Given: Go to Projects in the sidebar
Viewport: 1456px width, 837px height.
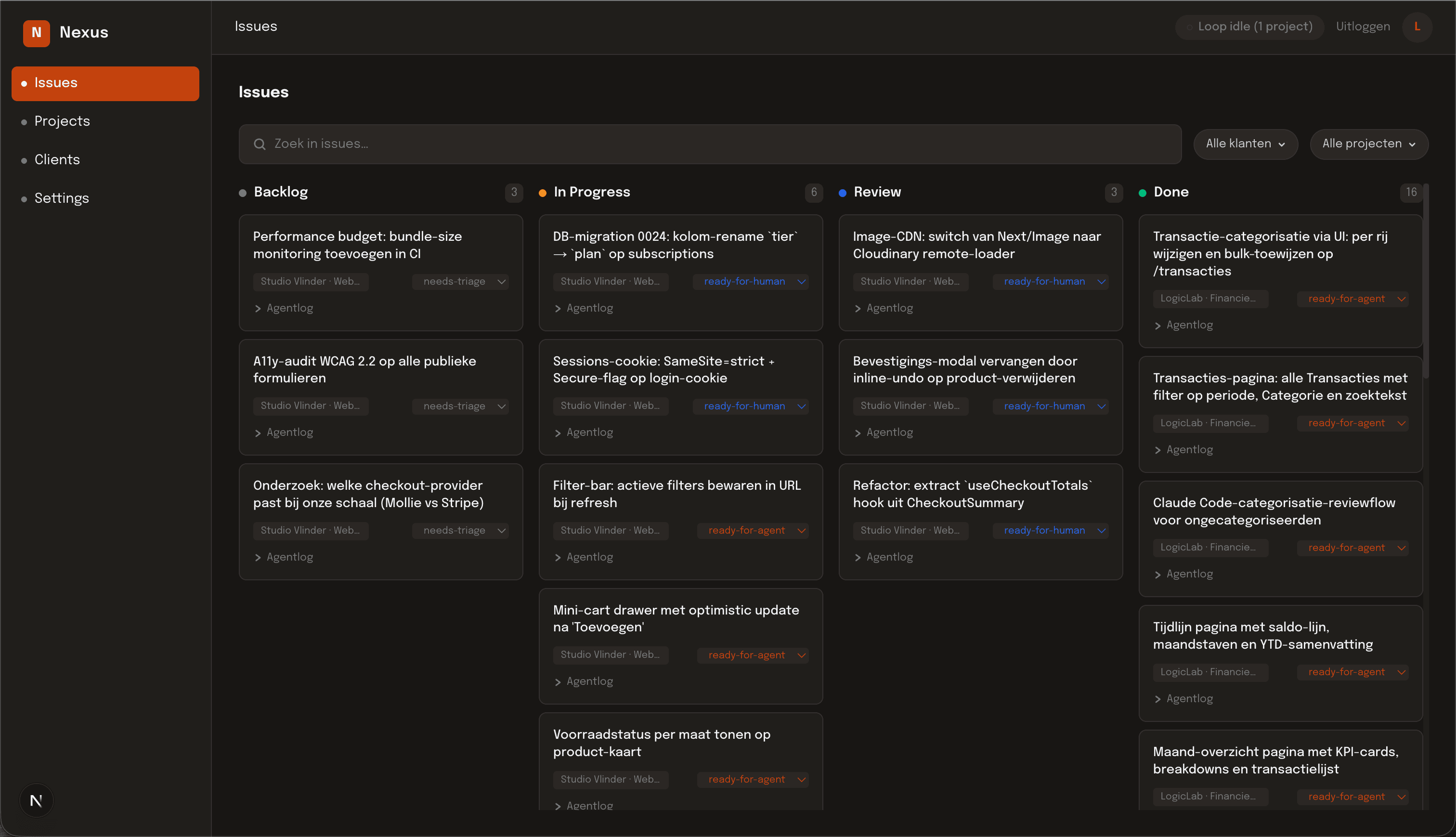Looking at the screenshot, I should [x=105, y=122].
